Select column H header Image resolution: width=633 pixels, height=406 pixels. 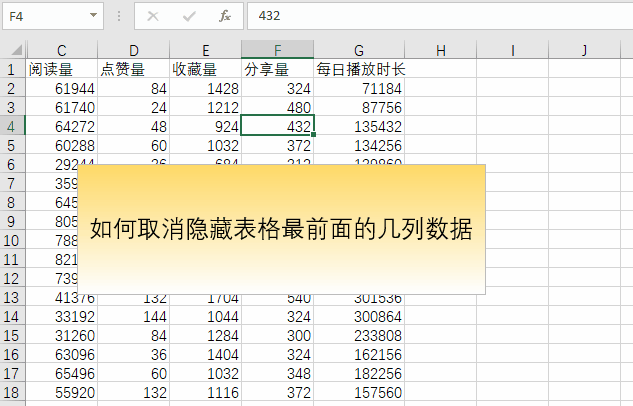(441, 50)
